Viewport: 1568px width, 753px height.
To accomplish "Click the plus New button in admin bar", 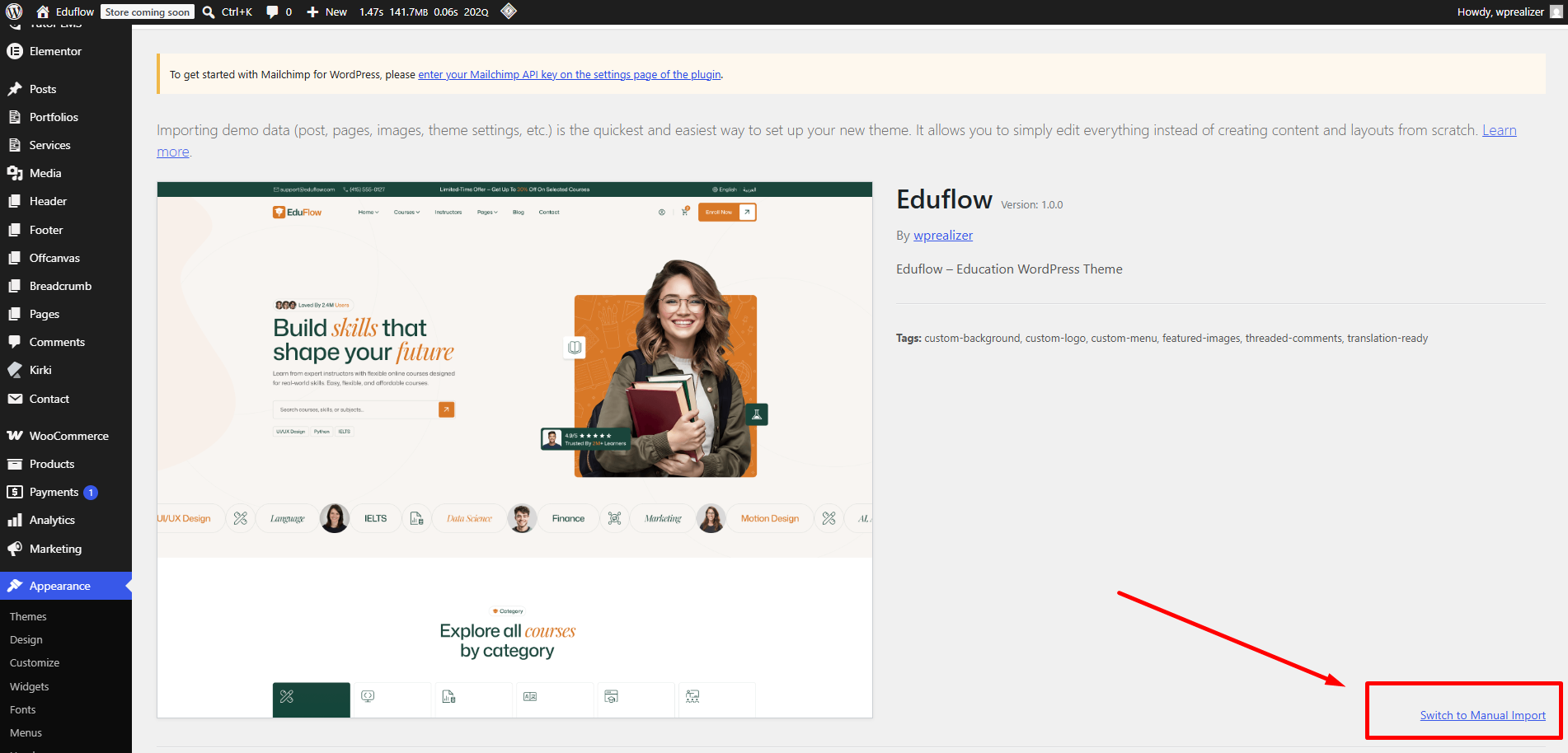I will coord(326,12).
